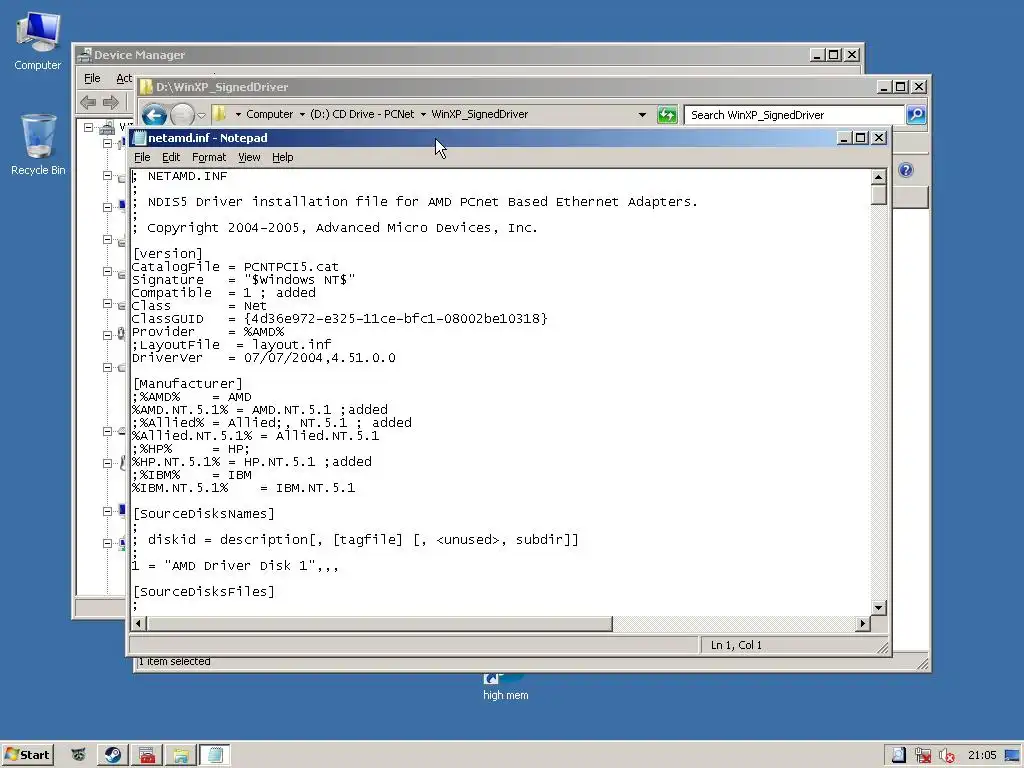
Task: Click the Explorer title bar folder icon
Action: [x=146, y=87]
